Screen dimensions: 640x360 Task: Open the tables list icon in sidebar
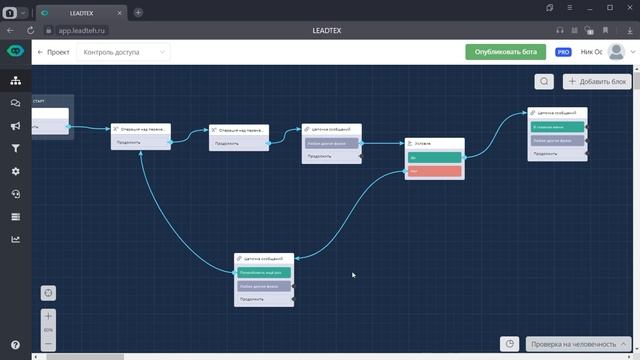(x=16, y=217)
